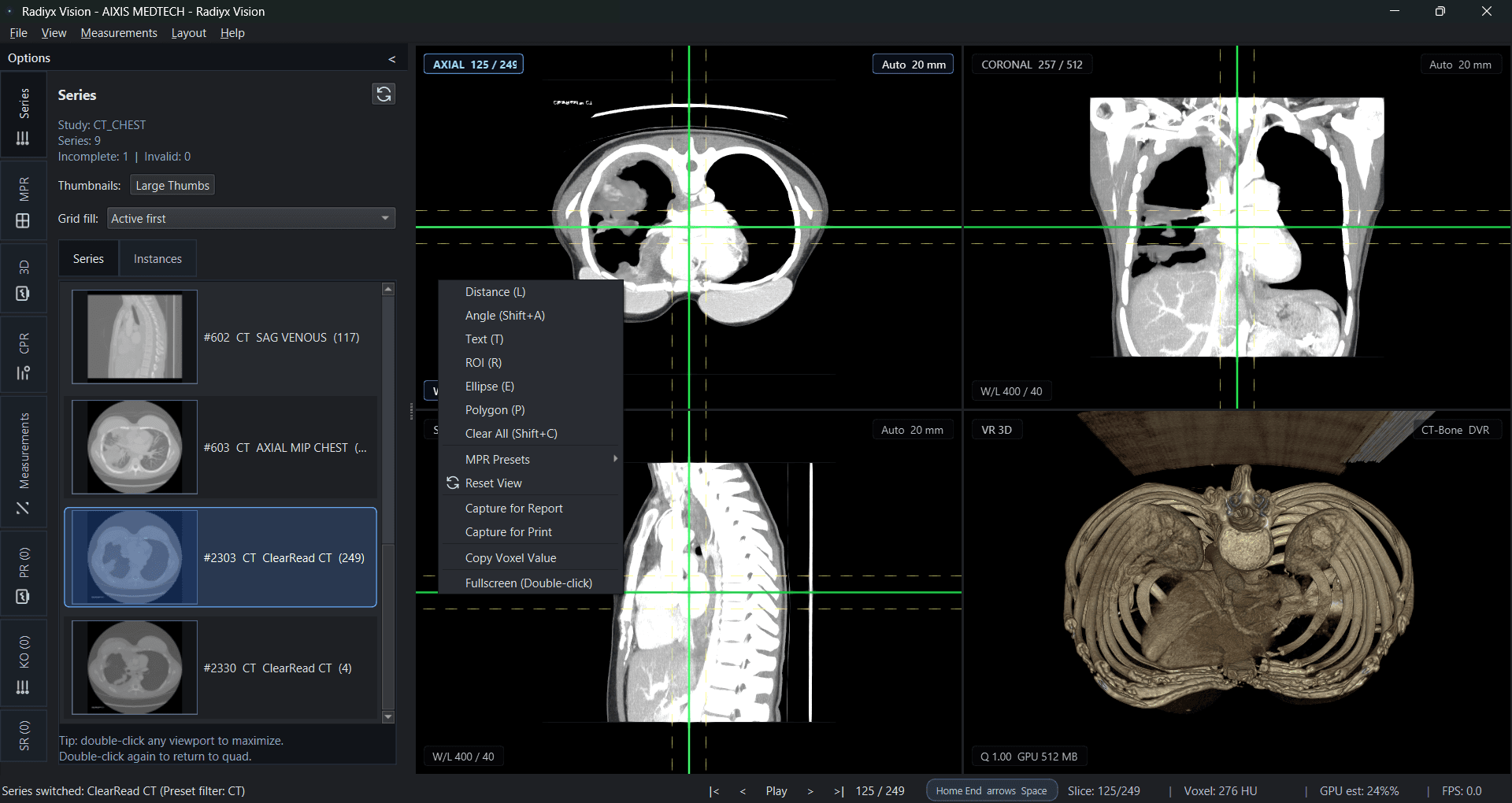The height and width of the screenshot is (803, 1512).
Task: Open the Measurements sidebar panel
Action: (x=24, y=462)
